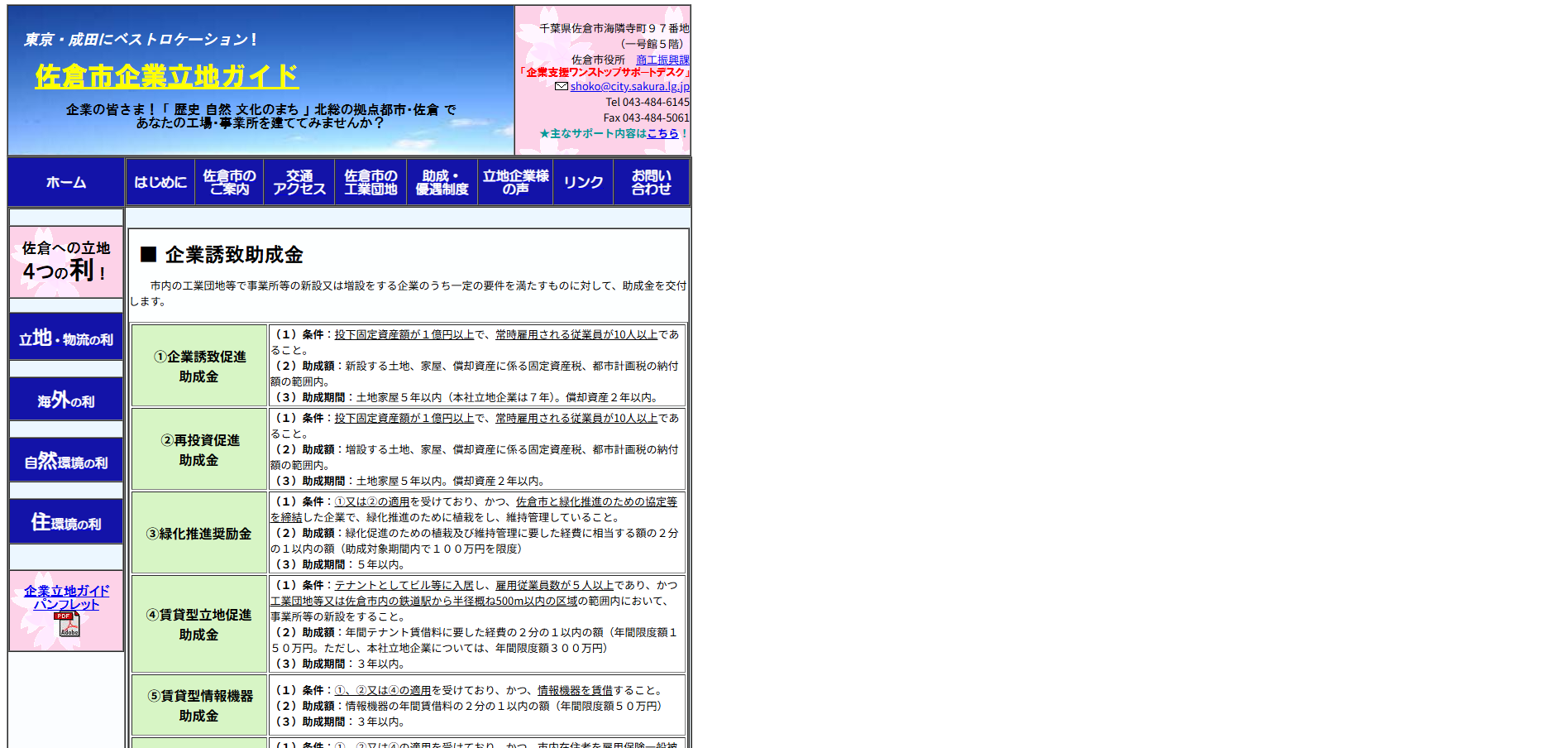Open the Adobe PDF pamphlet icon
1568x748 pixels.
point(67,624)
